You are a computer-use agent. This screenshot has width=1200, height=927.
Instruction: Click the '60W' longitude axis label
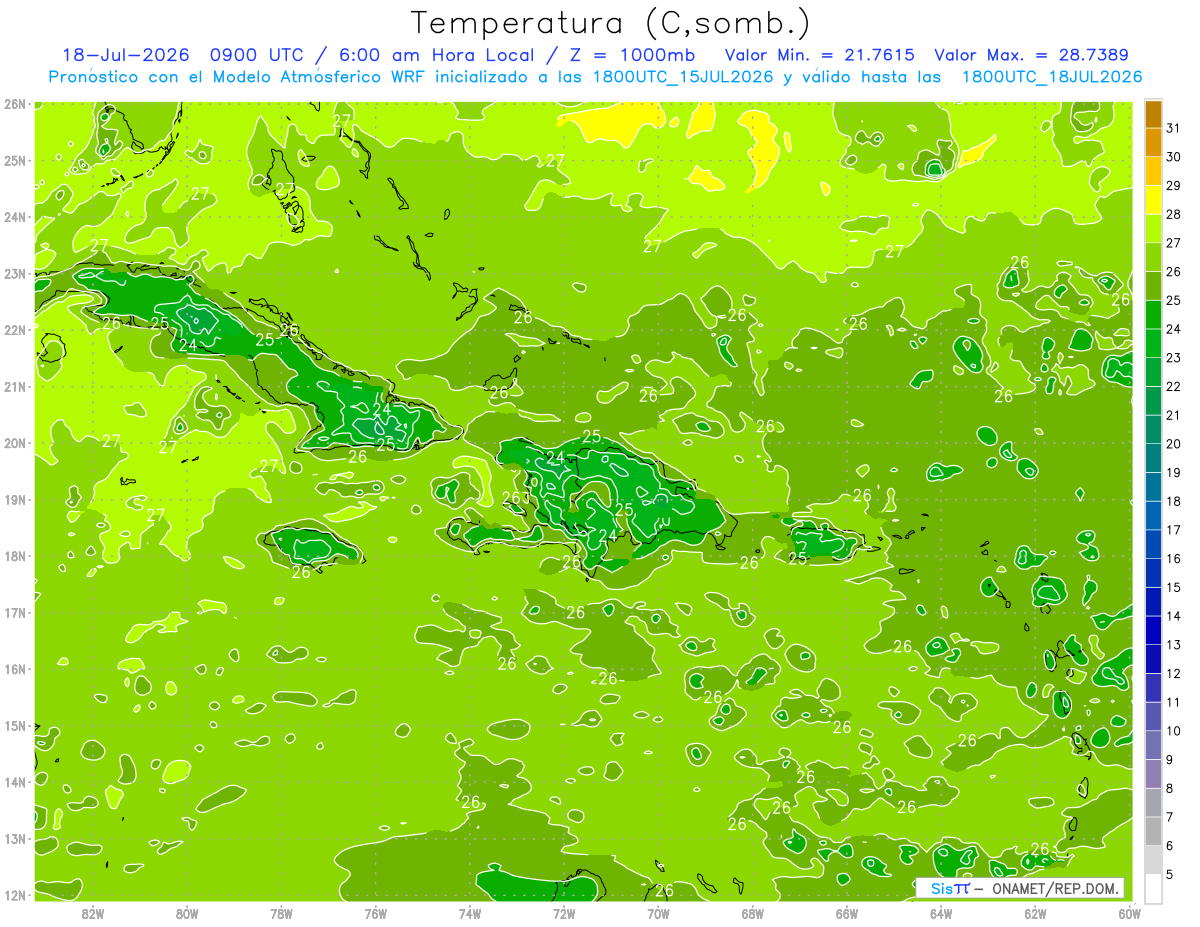pyautogui.click(x=1130, y=913)
